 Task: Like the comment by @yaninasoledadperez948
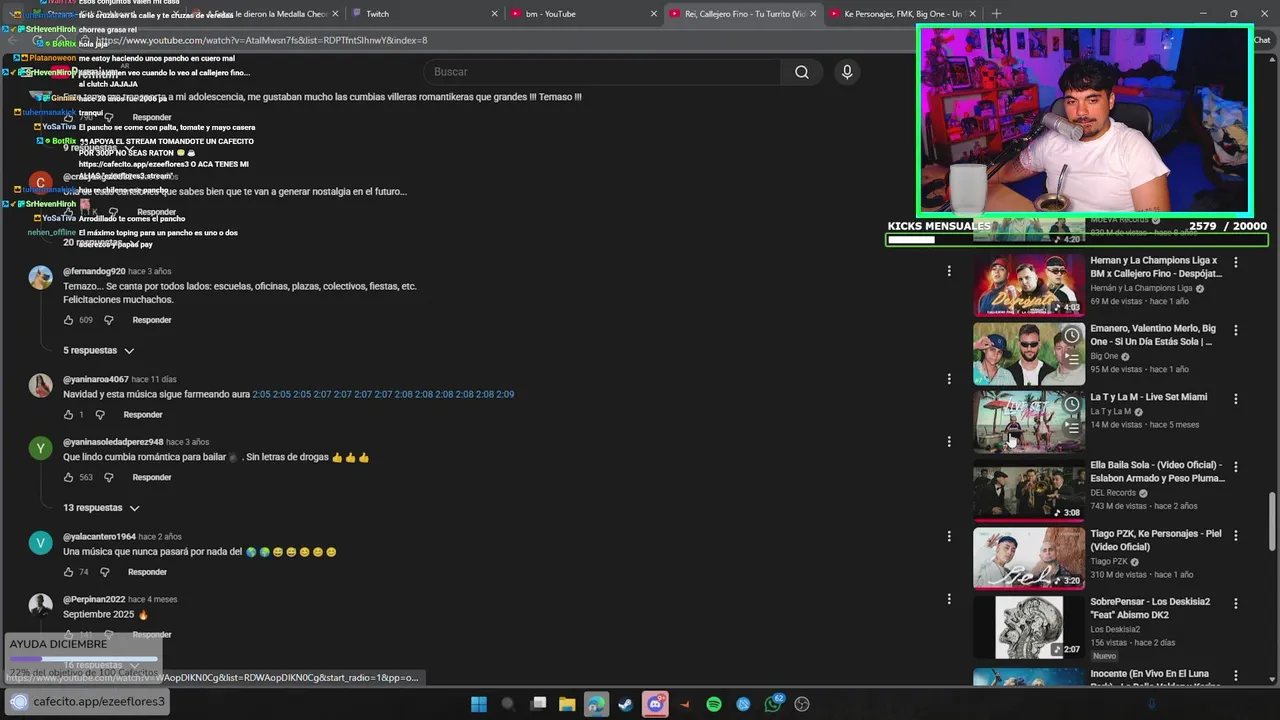coord(68,477)
